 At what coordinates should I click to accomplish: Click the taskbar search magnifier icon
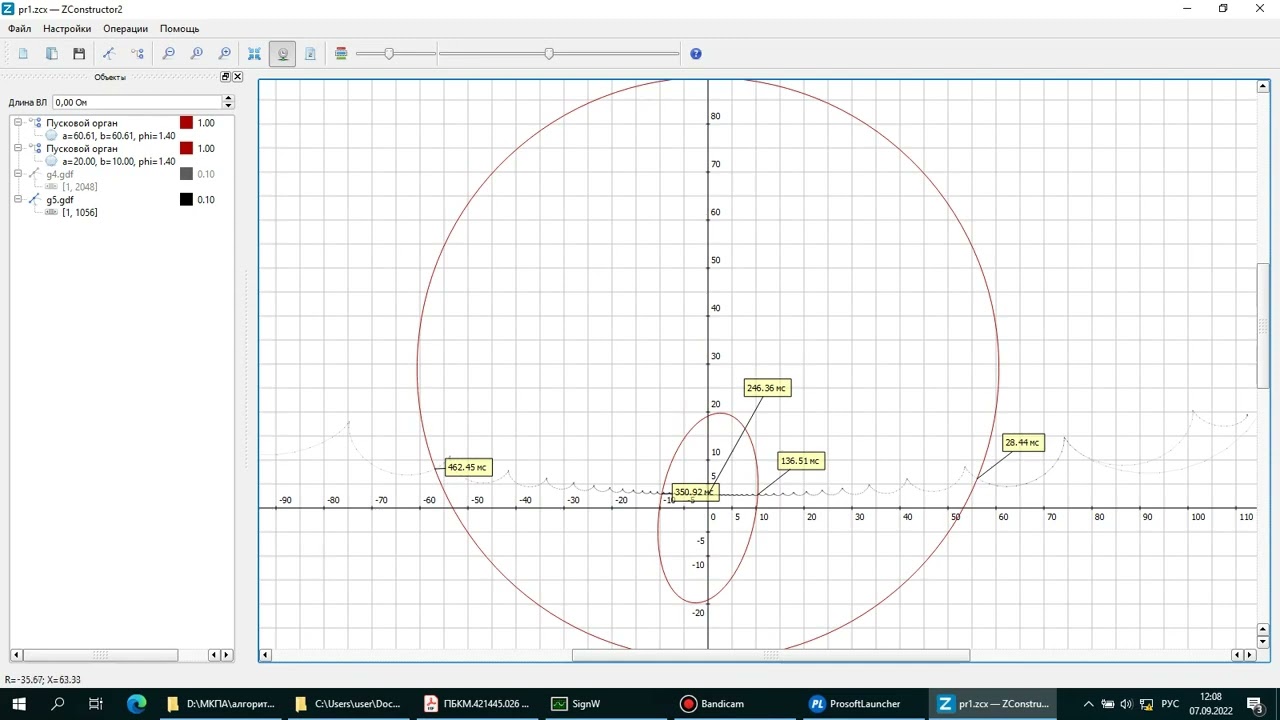click(x=57, y=704)
